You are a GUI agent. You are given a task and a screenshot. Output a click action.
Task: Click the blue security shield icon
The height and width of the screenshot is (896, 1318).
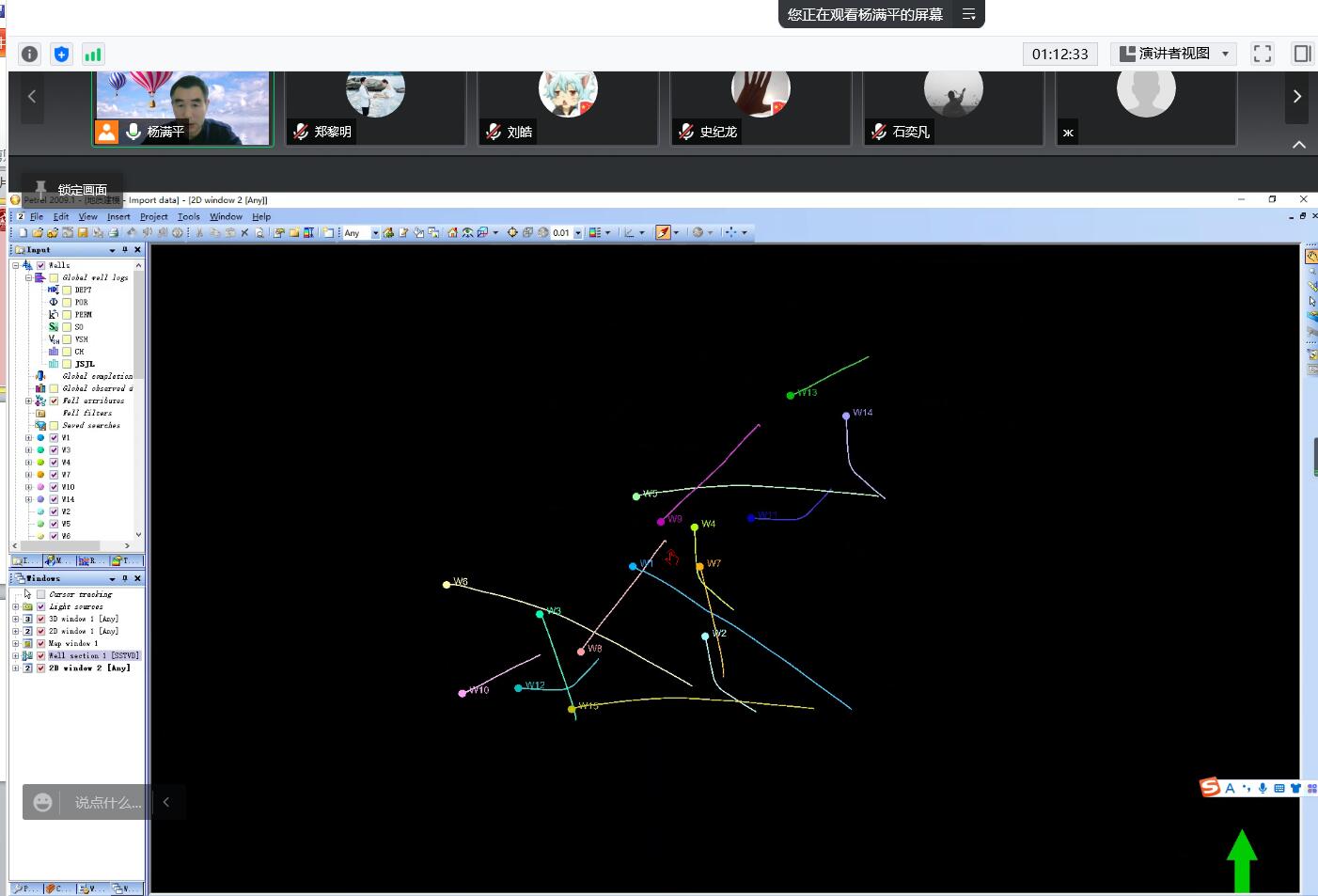tap(61, 55)
